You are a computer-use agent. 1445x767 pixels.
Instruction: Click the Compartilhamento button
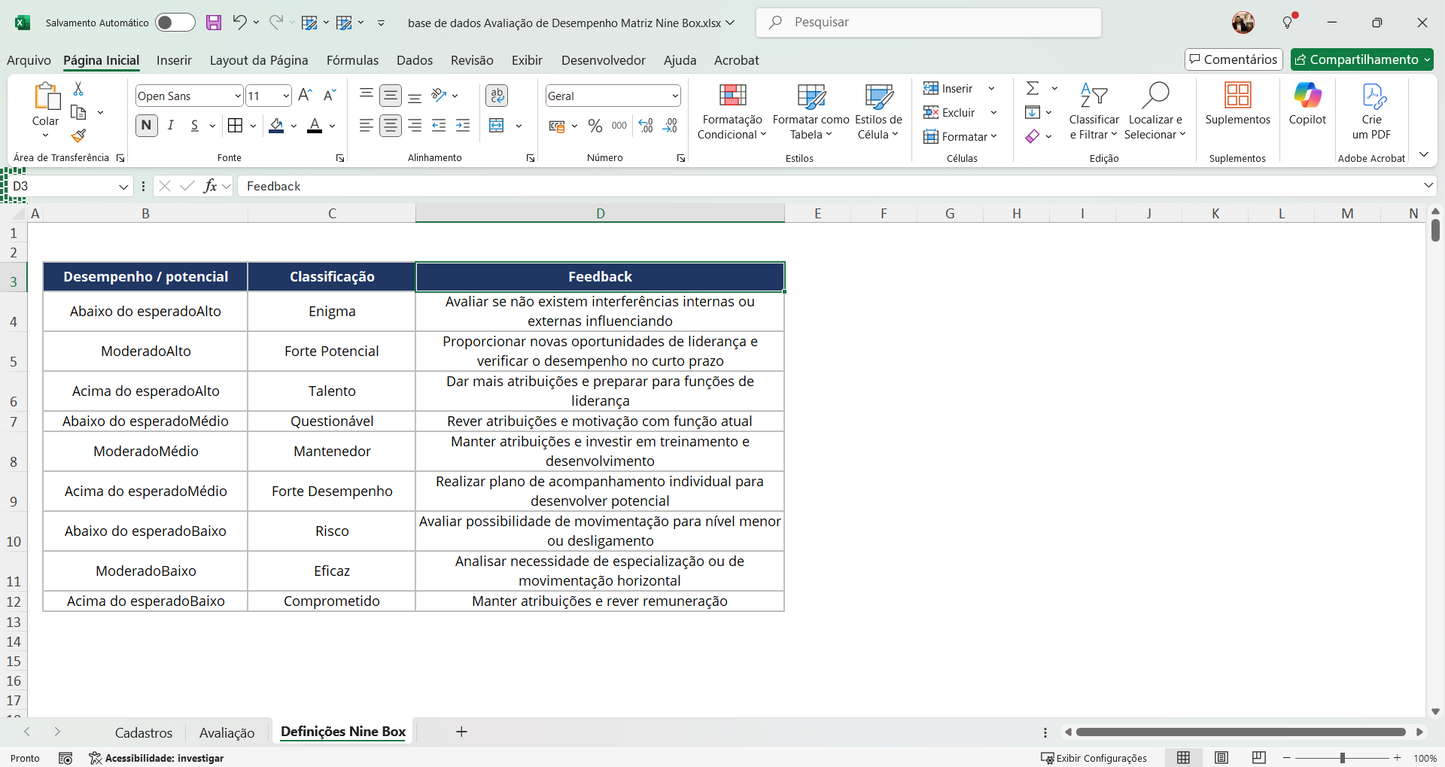1361,59
